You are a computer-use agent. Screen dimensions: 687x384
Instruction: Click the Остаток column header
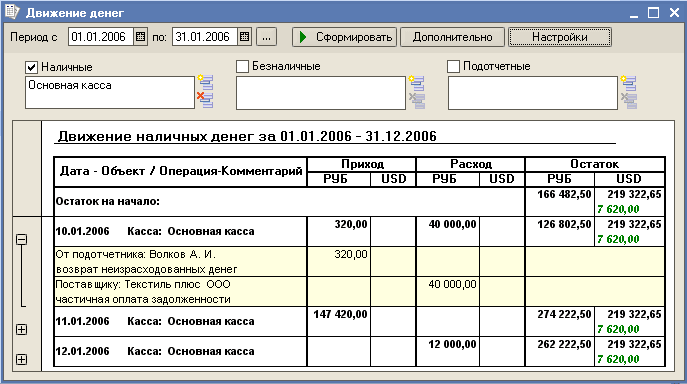click(595, 164)
